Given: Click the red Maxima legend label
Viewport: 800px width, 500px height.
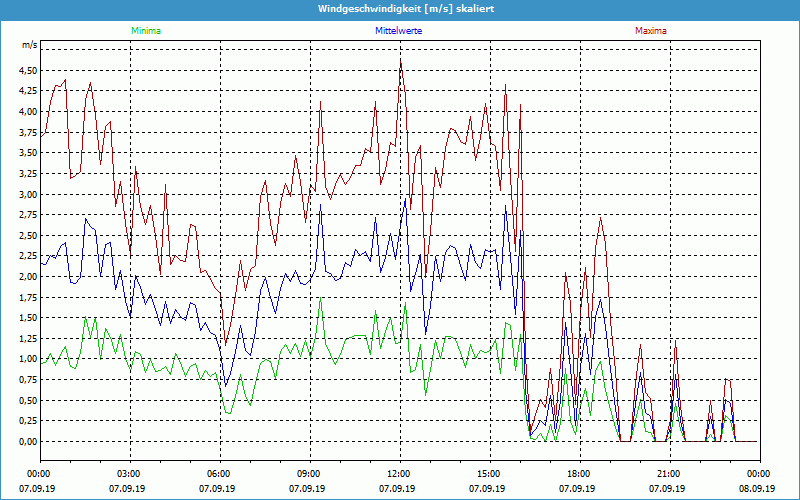Looking at the screenshot, I should (x=650, y=31).
